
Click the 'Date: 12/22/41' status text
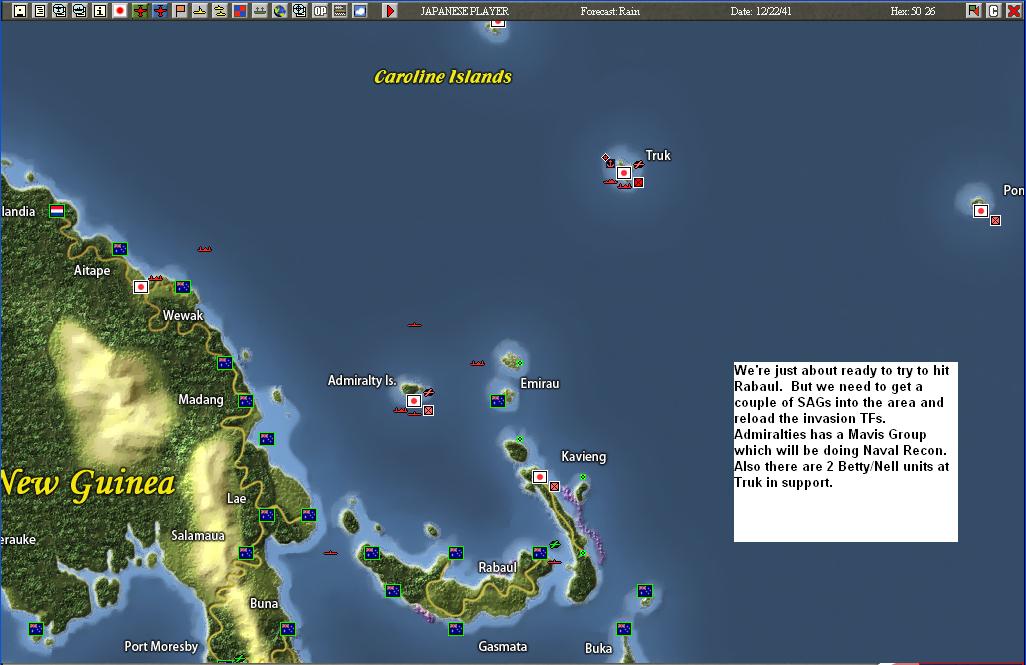click(x=761, y=11)
